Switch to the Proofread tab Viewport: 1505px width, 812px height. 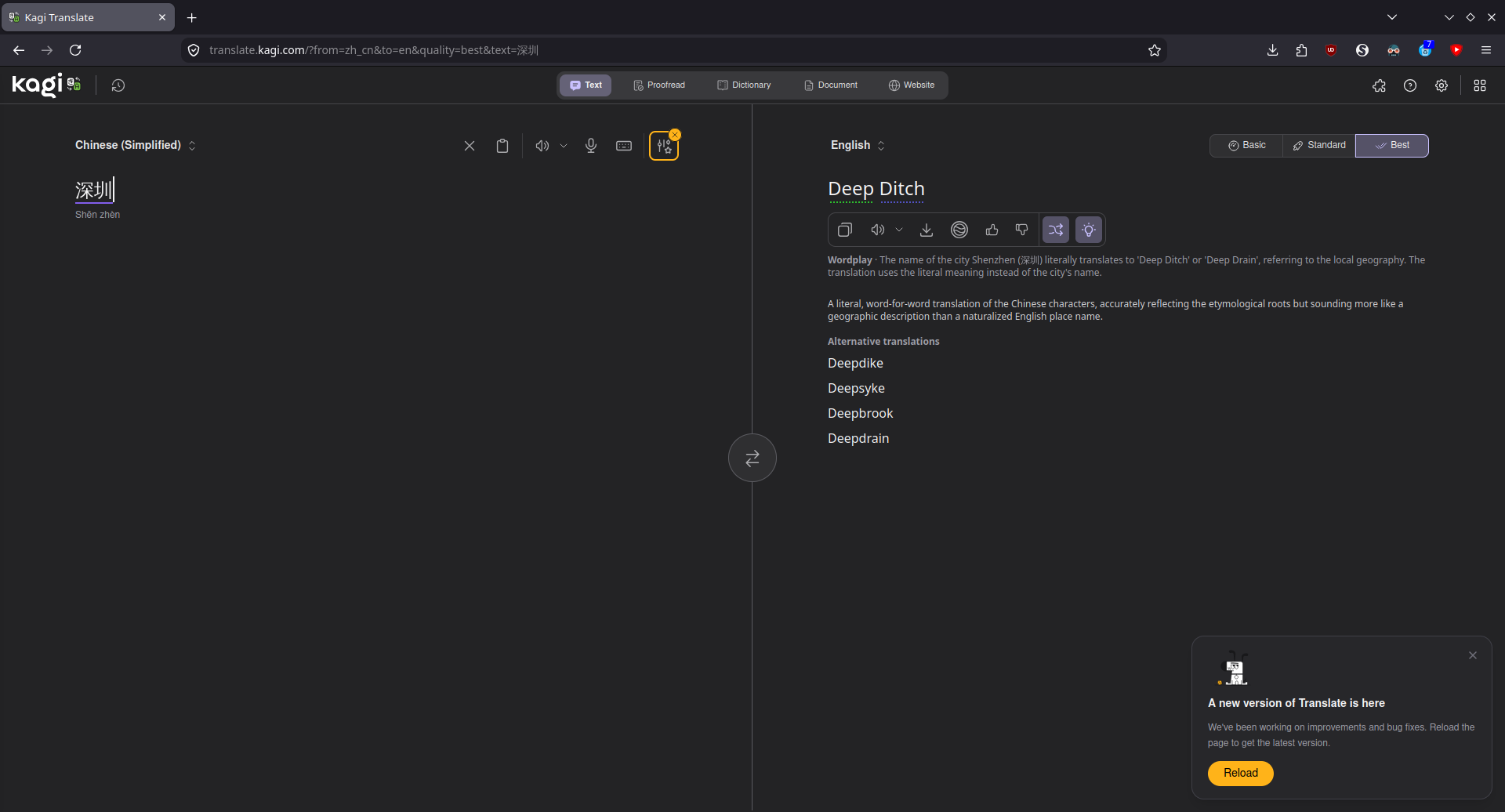pos(659,85)
